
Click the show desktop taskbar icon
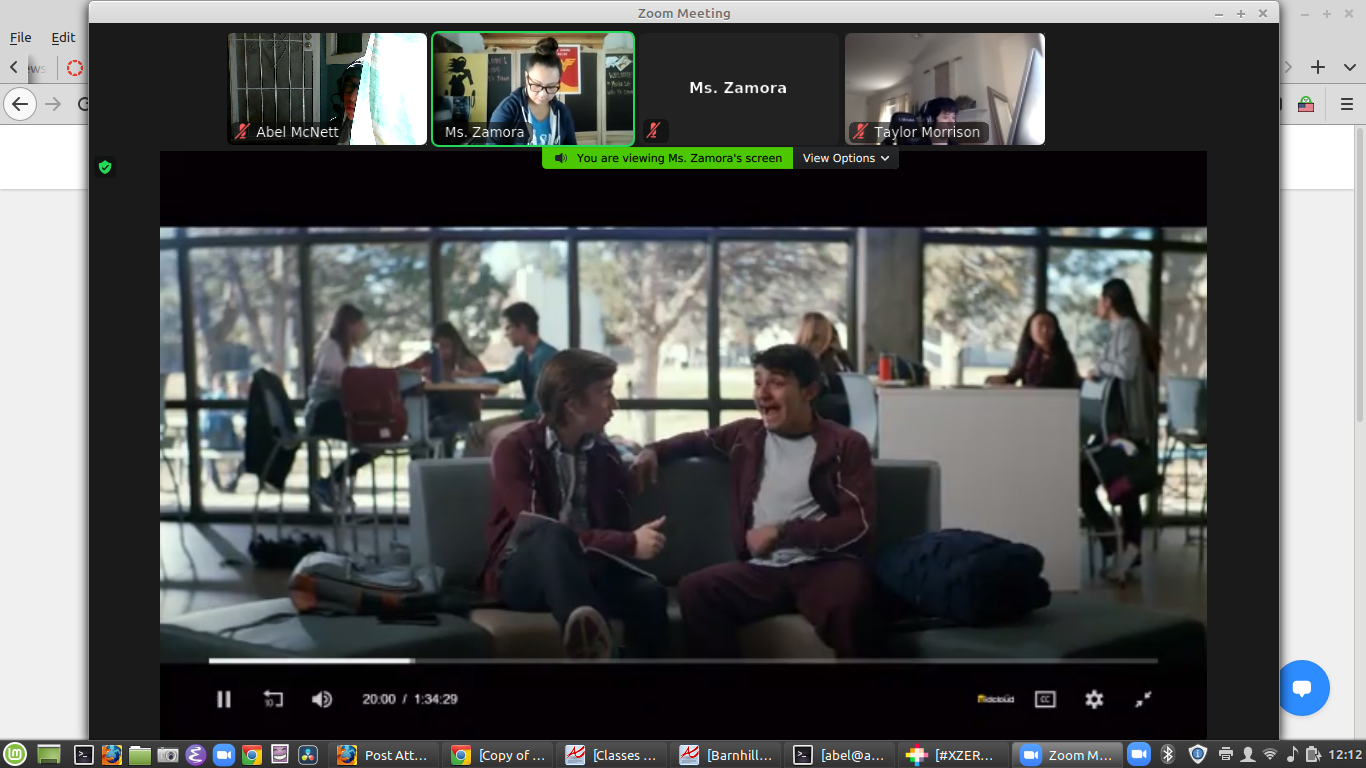pos(49,755)
